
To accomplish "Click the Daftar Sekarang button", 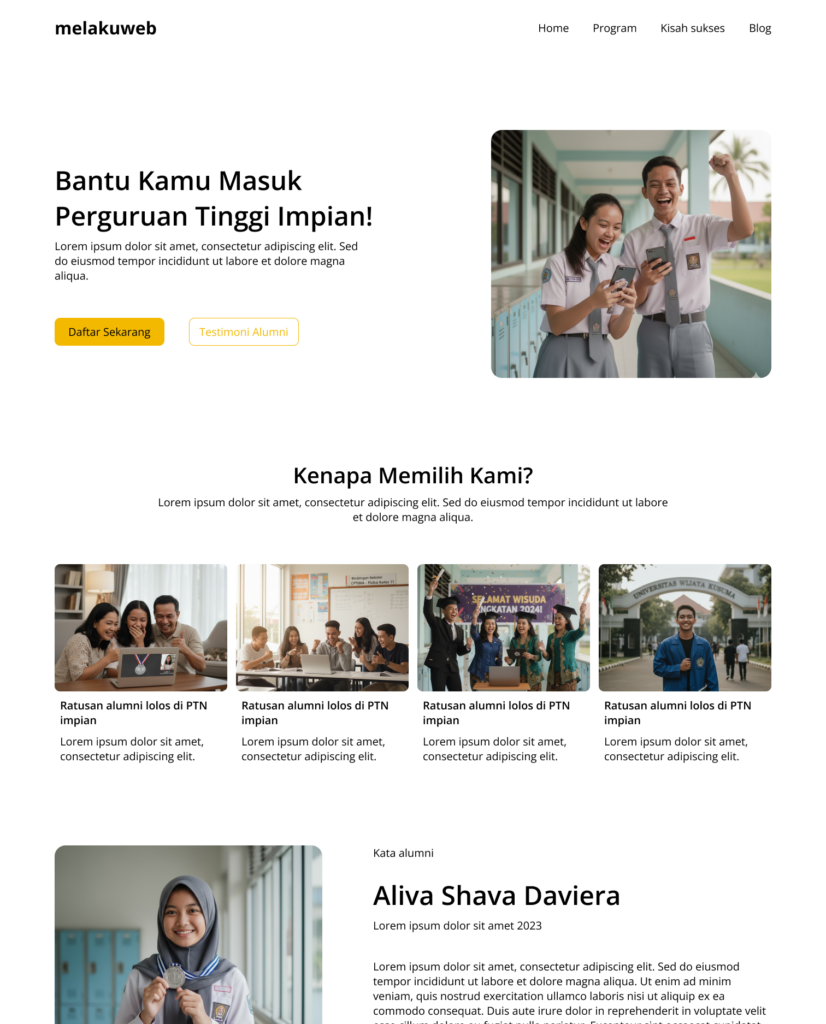I will (109, 332).
